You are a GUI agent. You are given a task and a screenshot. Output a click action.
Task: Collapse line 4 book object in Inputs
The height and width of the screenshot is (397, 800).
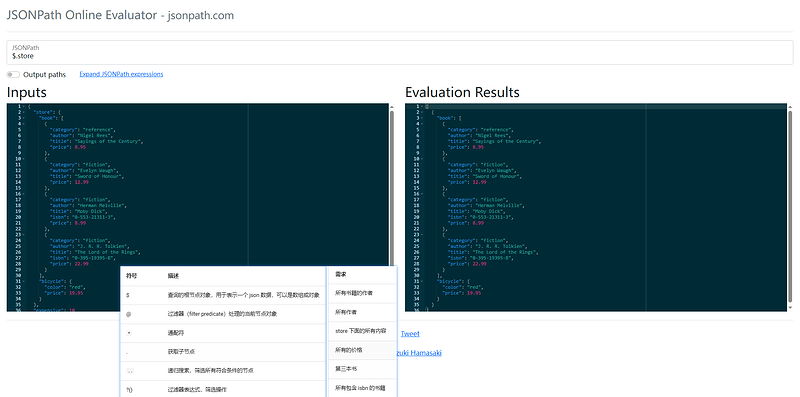pos(23,123)
